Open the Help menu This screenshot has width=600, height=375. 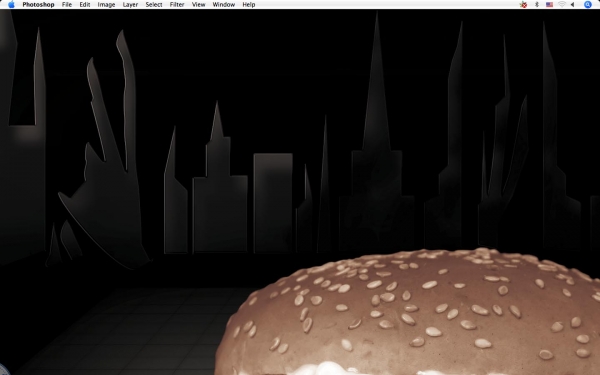click(x=249, y=5)
